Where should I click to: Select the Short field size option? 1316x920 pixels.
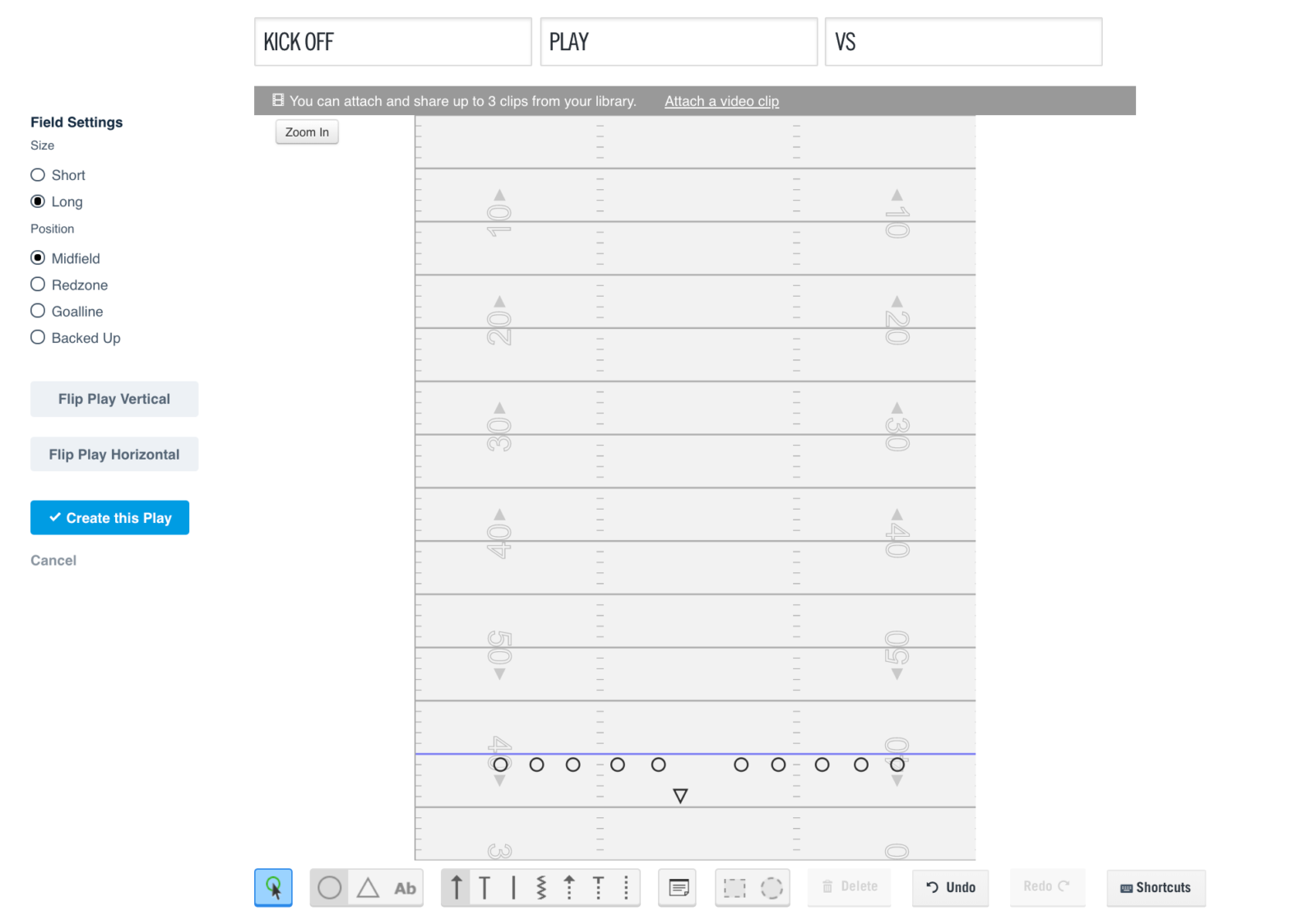click(x=38, y=174)
